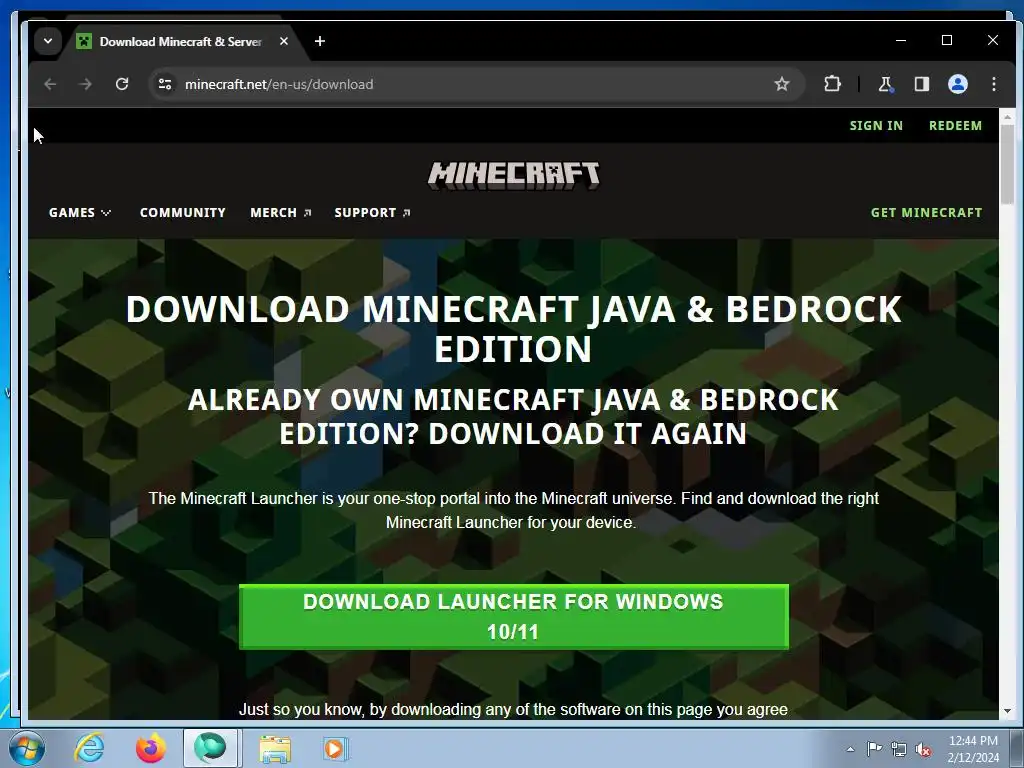Image resolution: width=1024 pixels, height=768 pixels.
Task: Minimize the Chrome window
Action: point(901,40)
